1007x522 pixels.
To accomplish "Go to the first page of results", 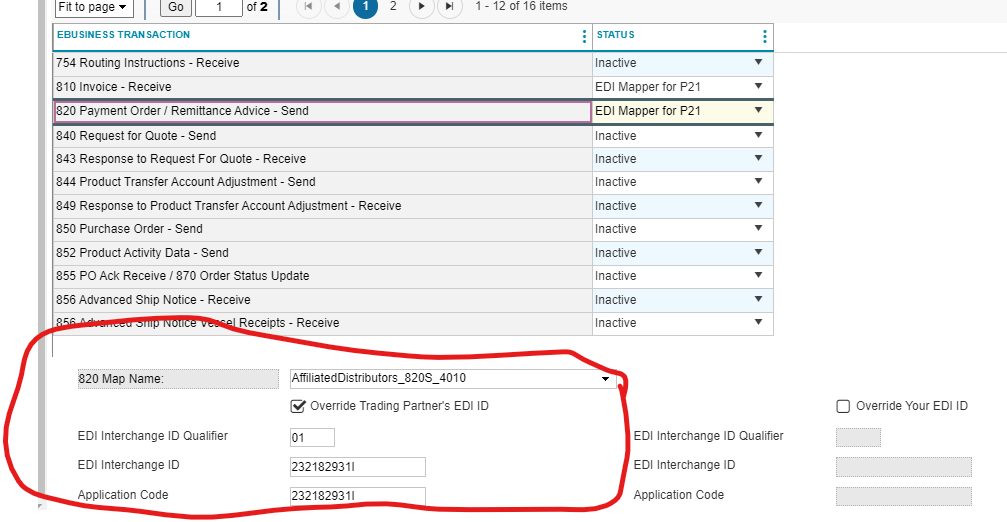I will (309, 7).
